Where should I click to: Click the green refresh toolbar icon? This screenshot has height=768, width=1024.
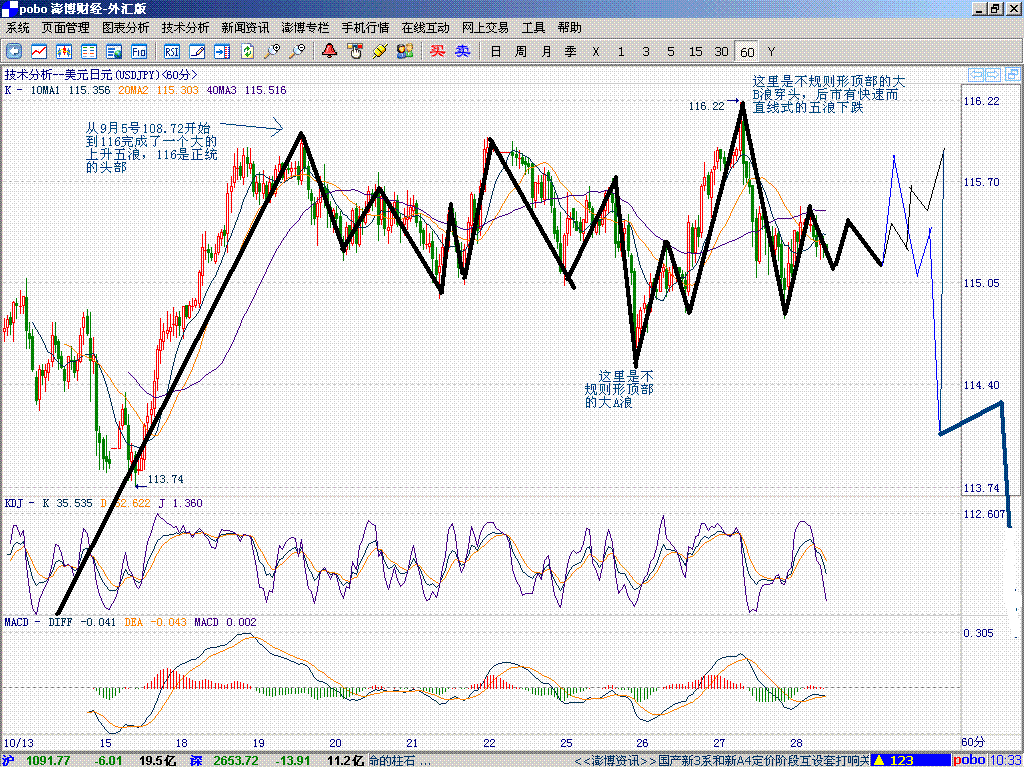tap(247, 51)
